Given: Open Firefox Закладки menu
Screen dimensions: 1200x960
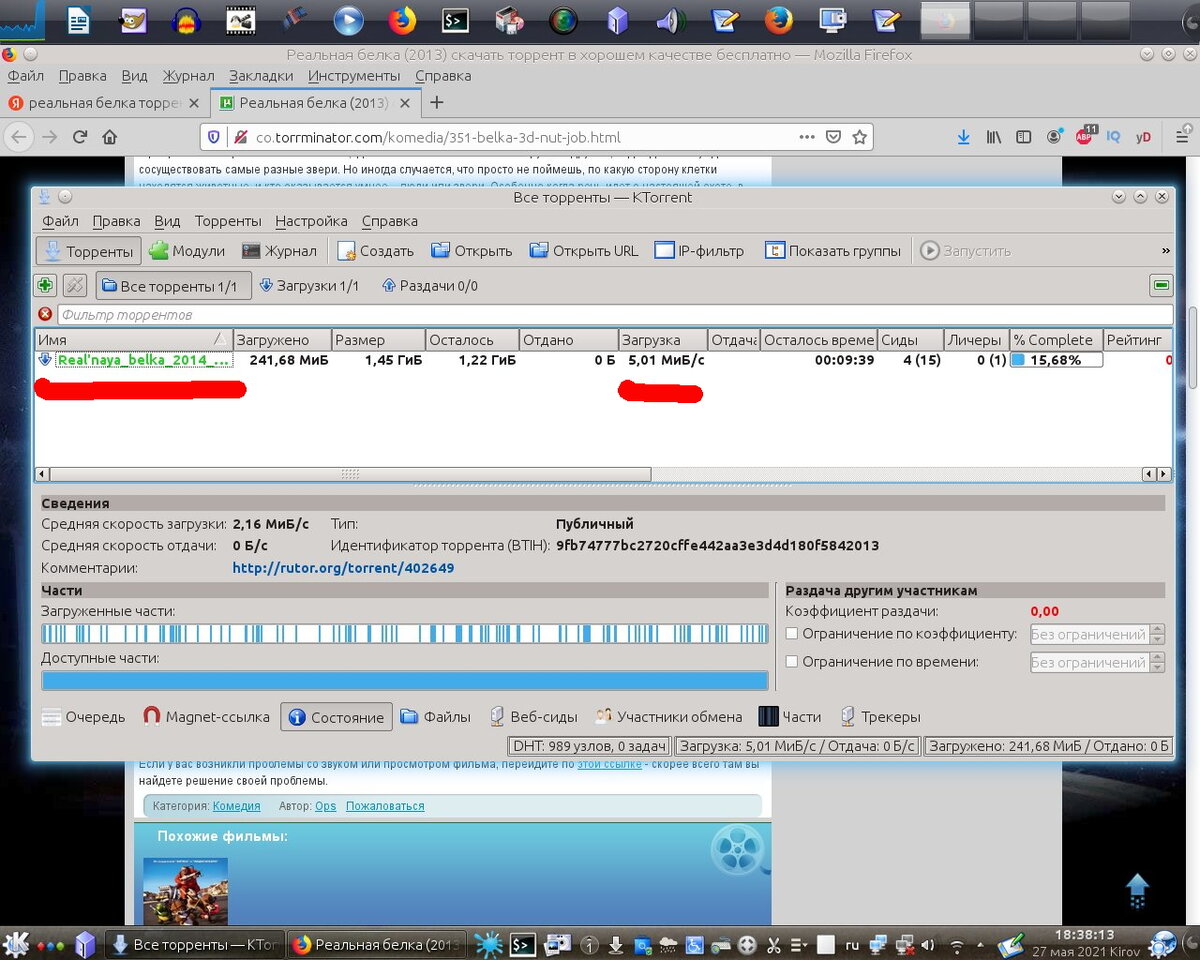Looking at the screenshot, I should pos(261,75).
